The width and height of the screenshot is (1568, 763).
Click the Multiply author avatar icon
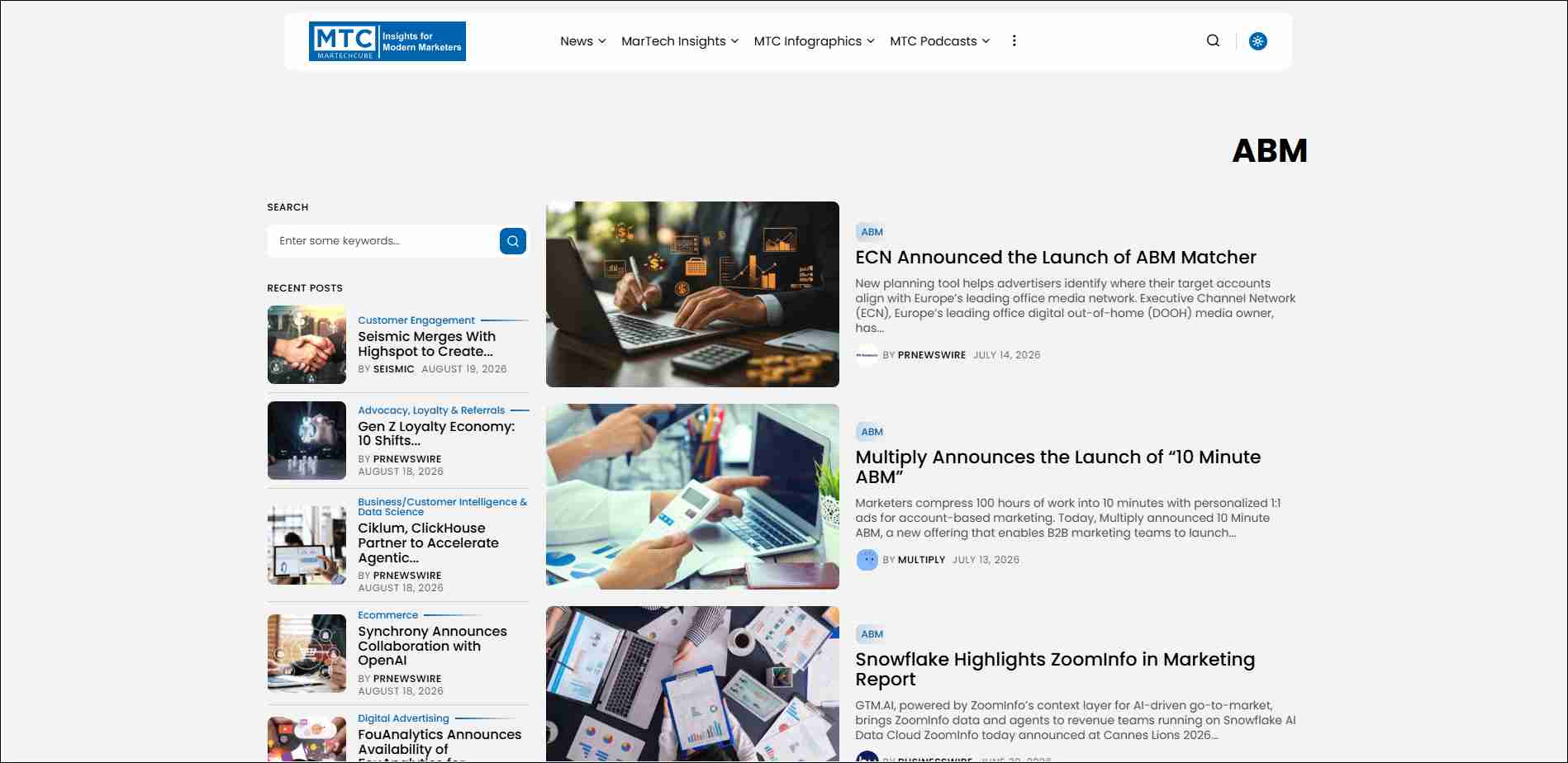click(867, 560)
